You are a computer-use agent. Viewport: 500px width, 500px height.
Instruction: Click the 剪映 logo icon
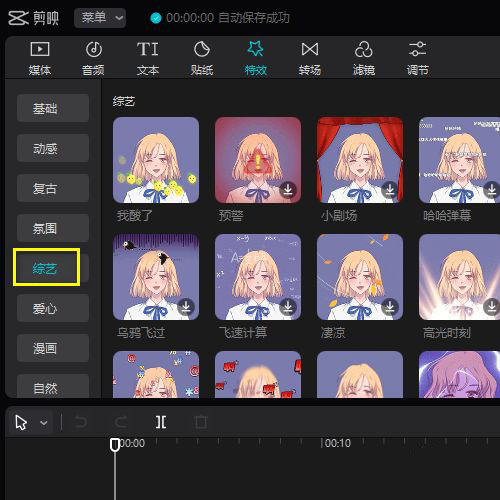pyautogui.click(x=18, y=18)
